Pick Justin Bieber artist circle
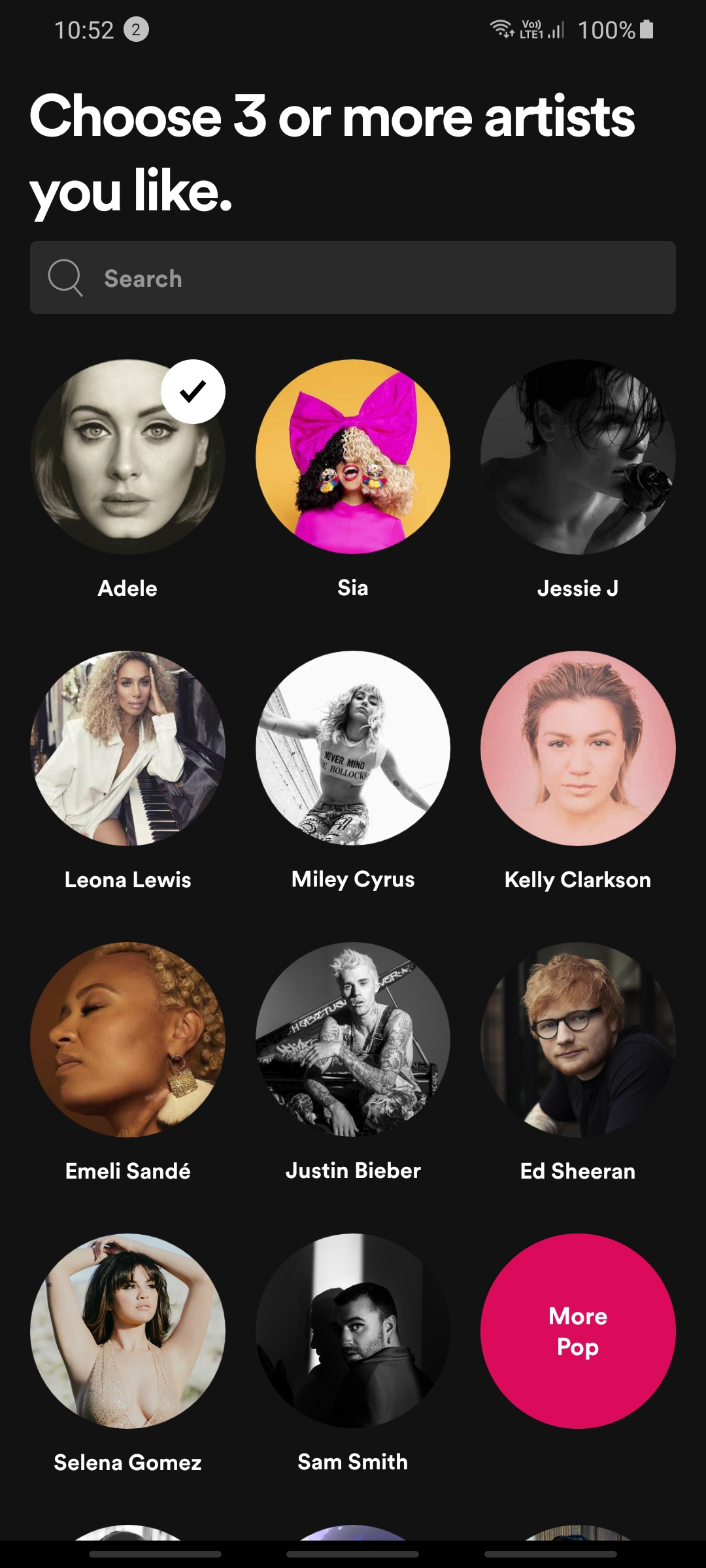706x1568 pixels. [353, 1039]
